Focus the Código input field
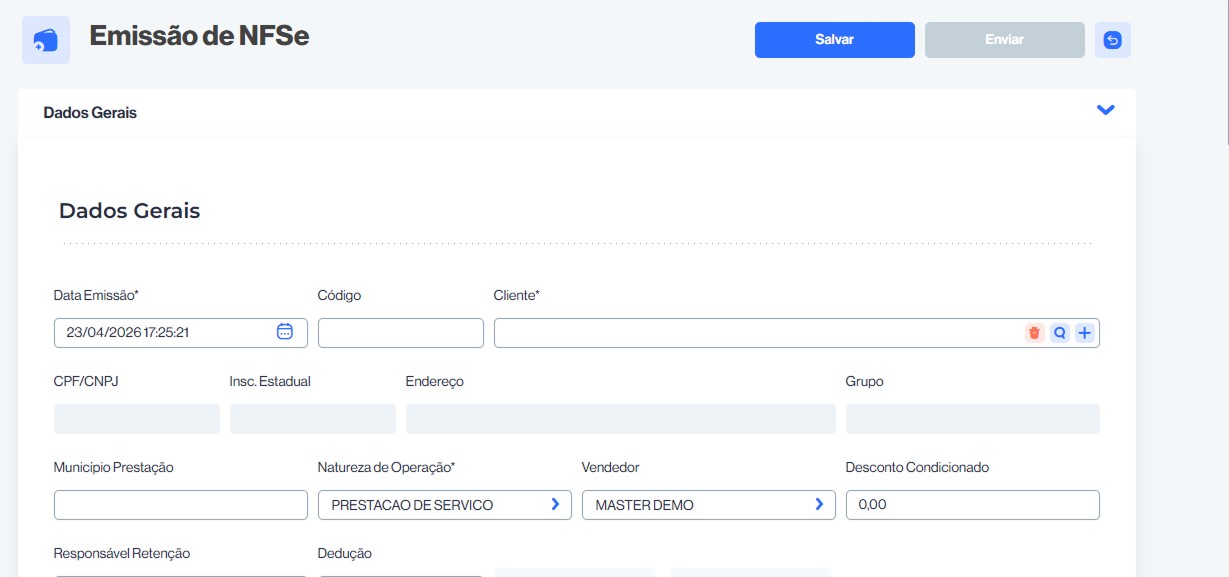The width and height of the screenshot is (1229, 577). click(x=401, y=333)
